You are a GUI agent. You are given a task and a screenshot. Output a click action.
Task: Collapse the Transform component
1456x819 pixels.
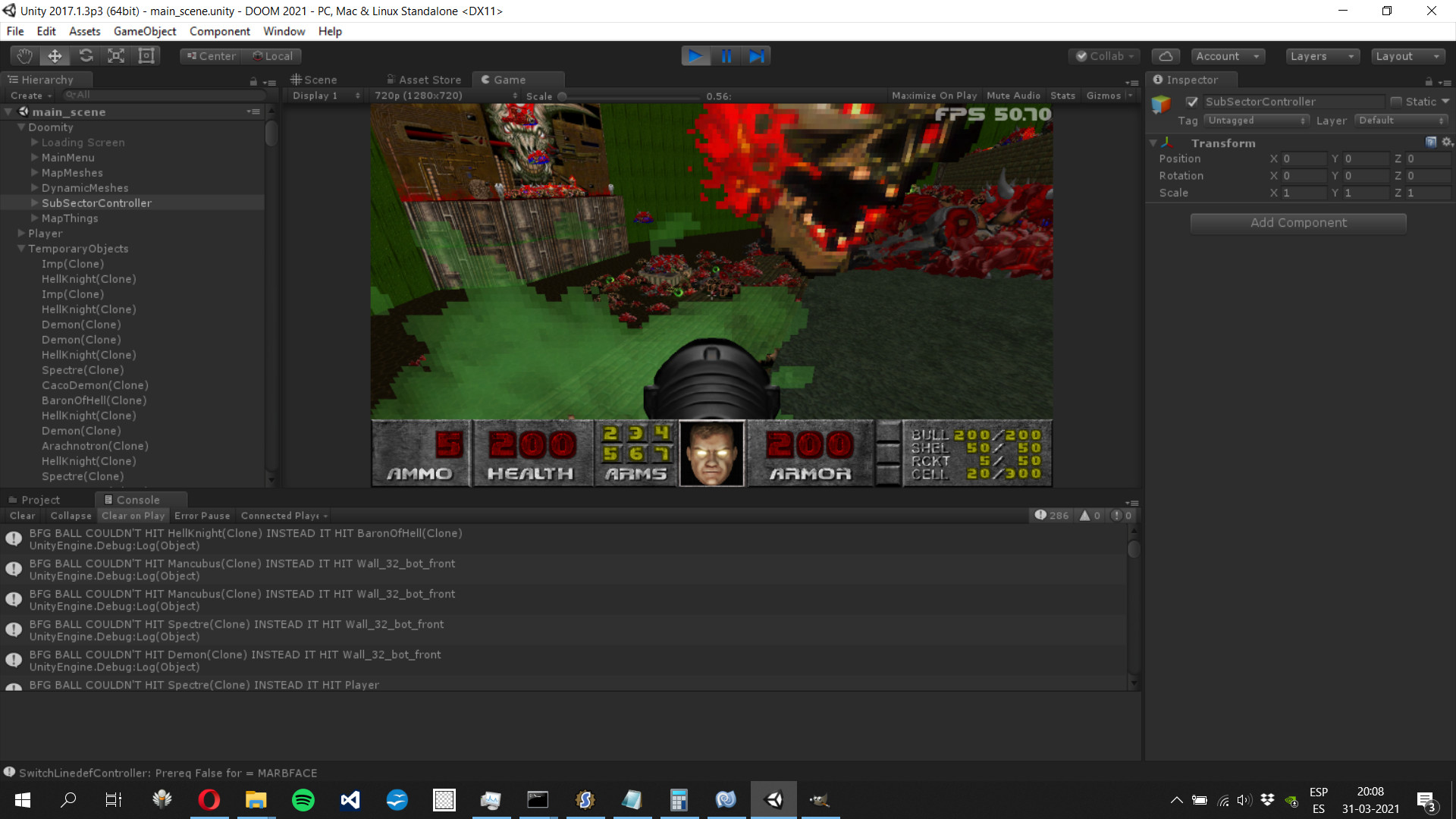(1153, 143)
